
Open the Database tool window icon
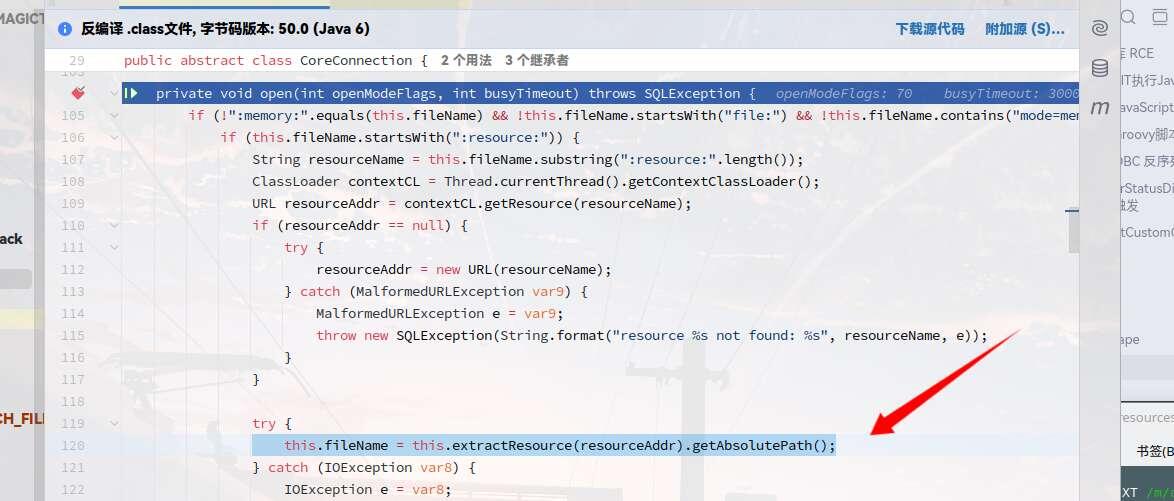(1100, 68)
